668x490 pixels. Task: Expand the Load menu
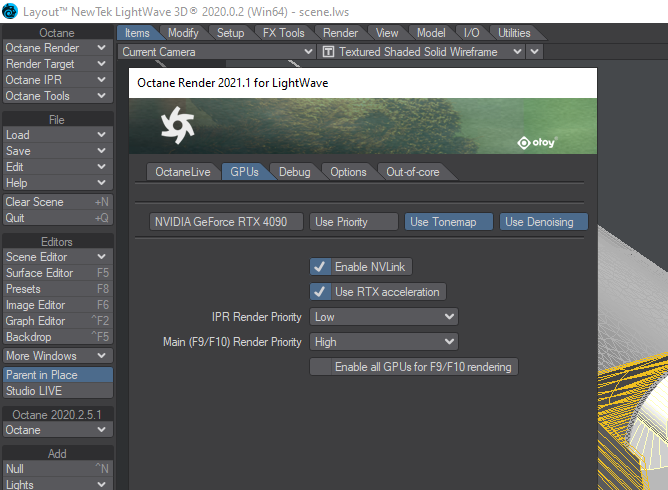pos(58,135)
